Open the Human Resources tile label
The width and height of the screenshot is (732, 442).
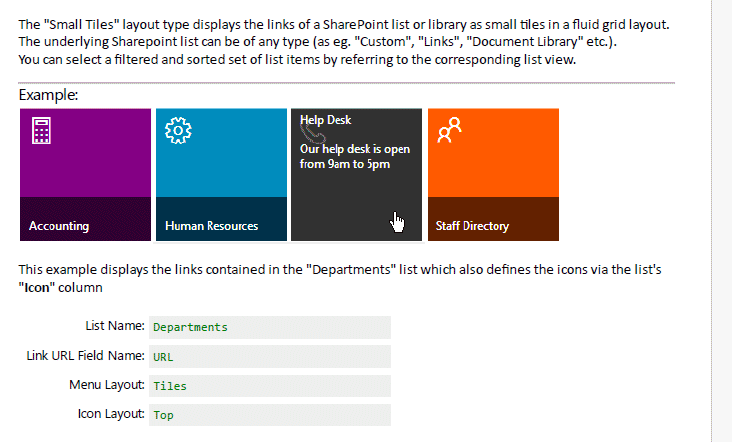[211, 226]
